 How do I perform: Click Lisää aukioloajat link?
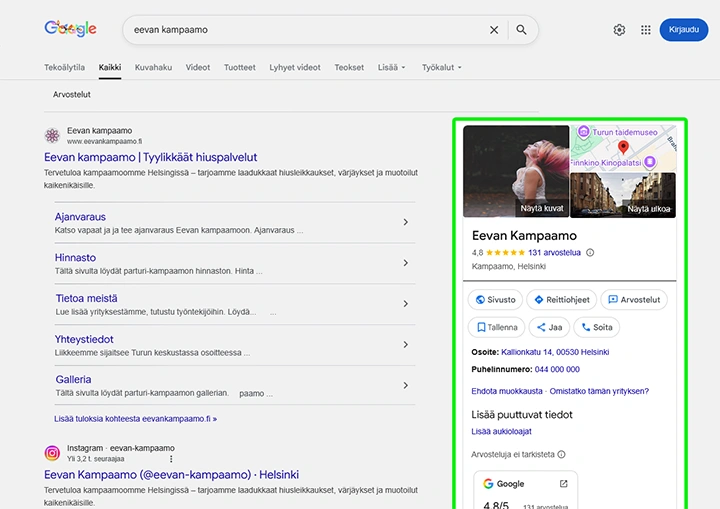coord(501,432)
